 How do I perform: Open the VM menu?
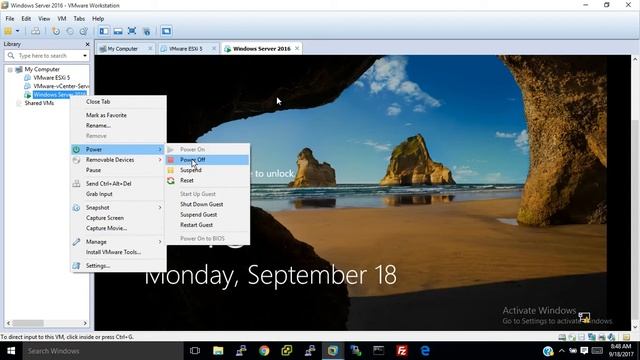point(62,19)
